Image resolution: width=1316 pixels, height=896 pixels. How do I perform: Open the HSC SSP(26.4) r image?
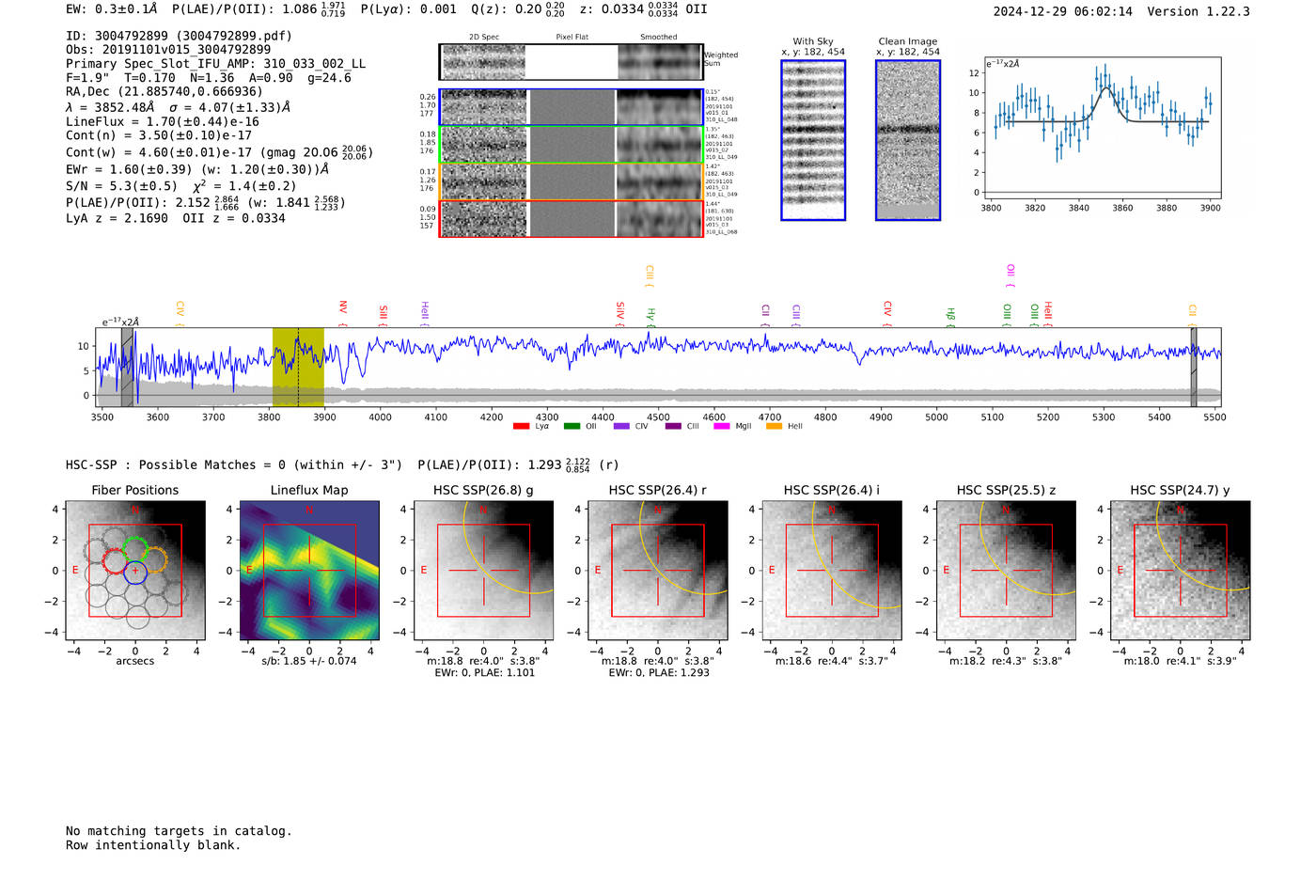pyautogui.click(x=658, y=571)
